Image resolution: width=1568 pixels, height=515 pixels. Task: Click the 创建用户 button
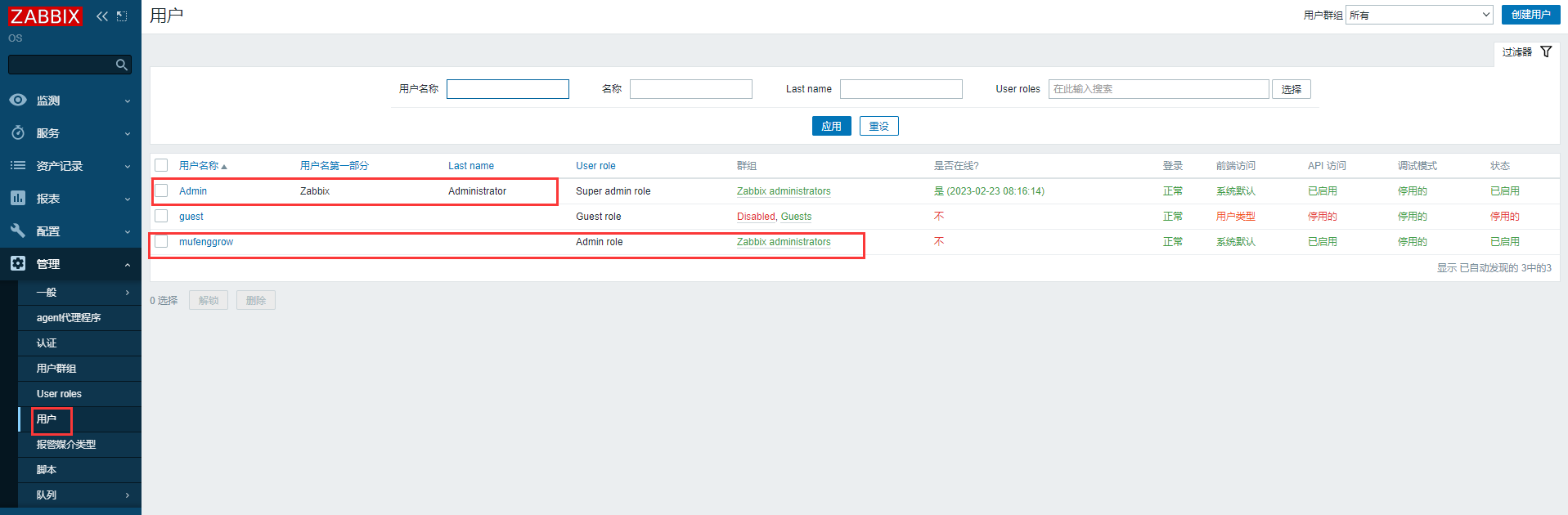(1530, 15)
